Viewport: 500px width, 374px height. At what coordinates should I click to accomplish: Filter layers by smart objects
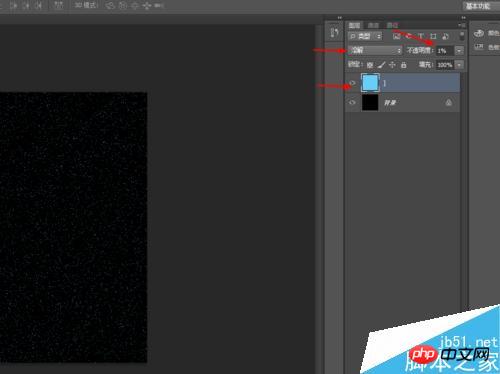445,36
